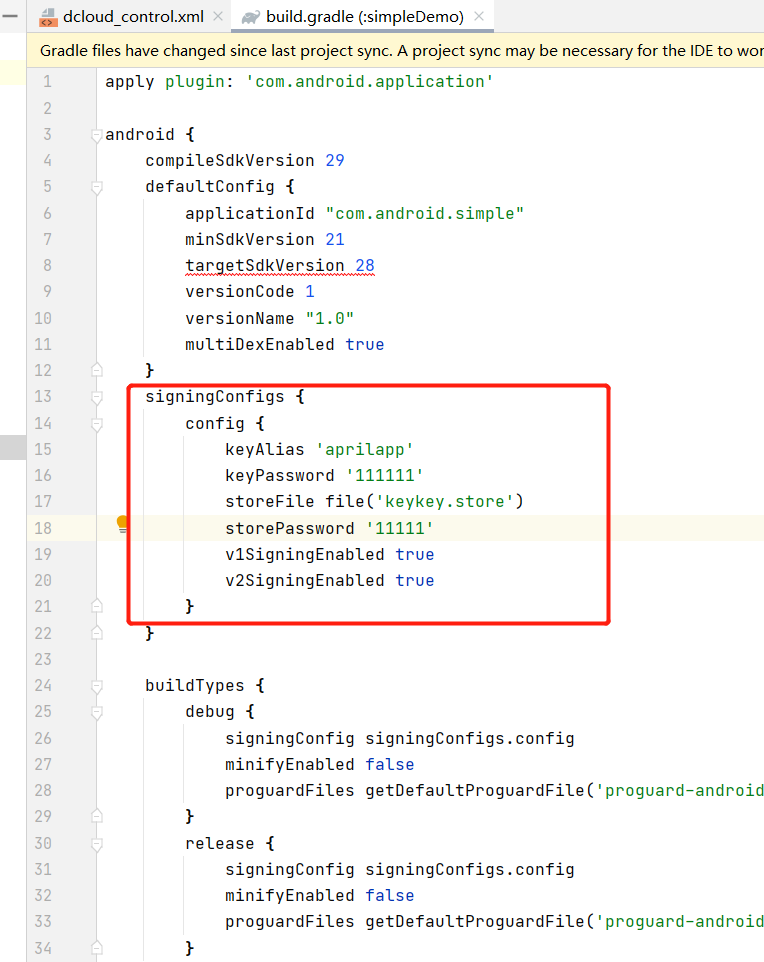Viewport: 764px width, 962px height.
Task: Click the Gradle files changed notification banner
Action: click(395, 50)
